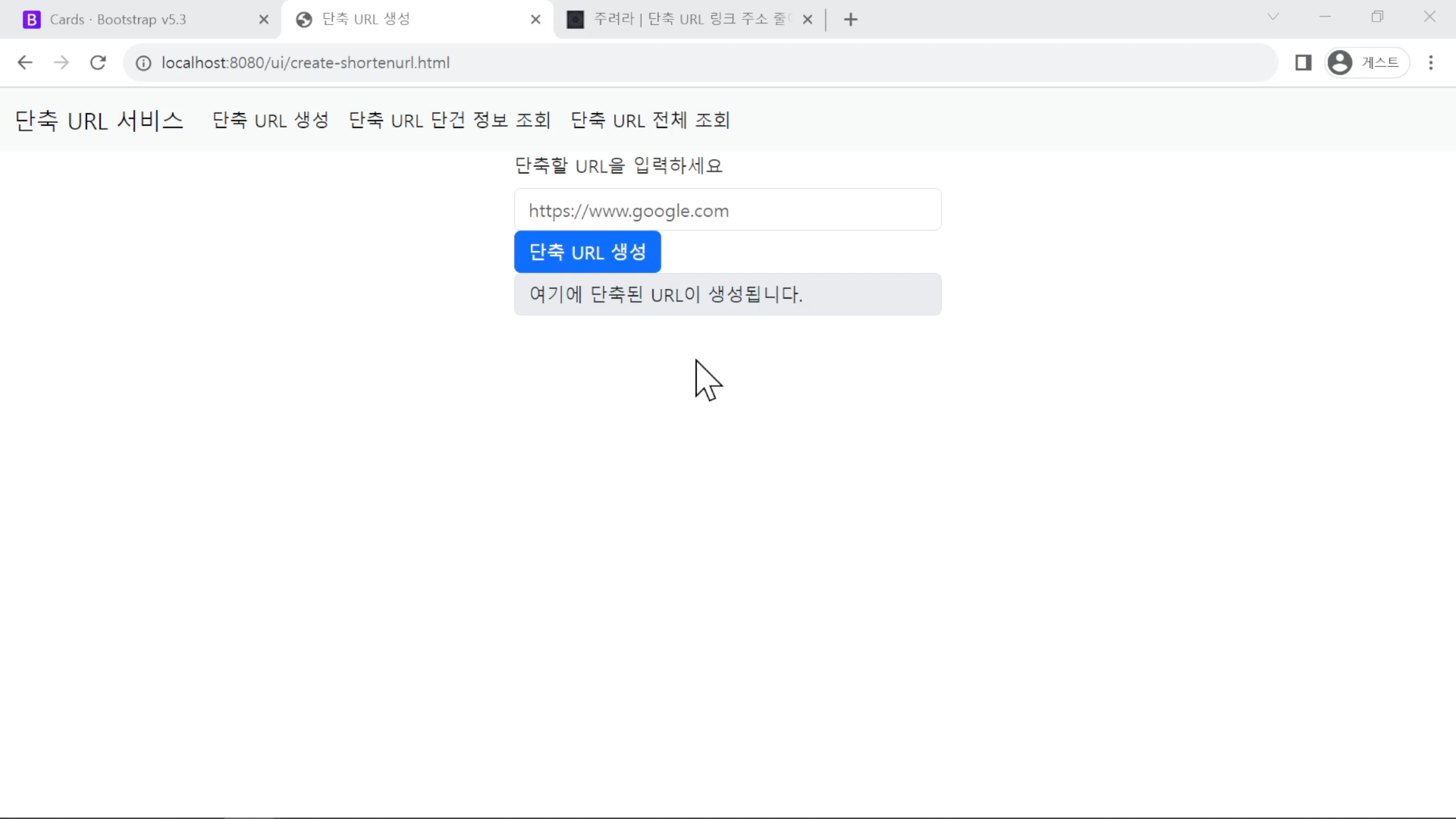Close the Cards Bootstrap v5.3 tab
The image size is (1456, 819).
(264, 20)
